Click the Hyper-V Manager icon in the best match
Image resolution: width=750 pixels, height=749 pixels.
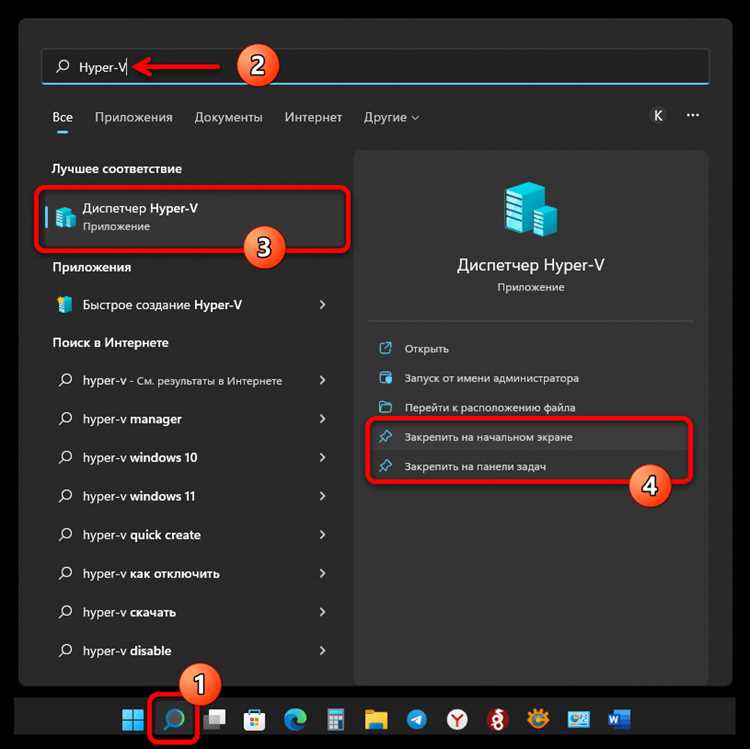pos(66,217)
